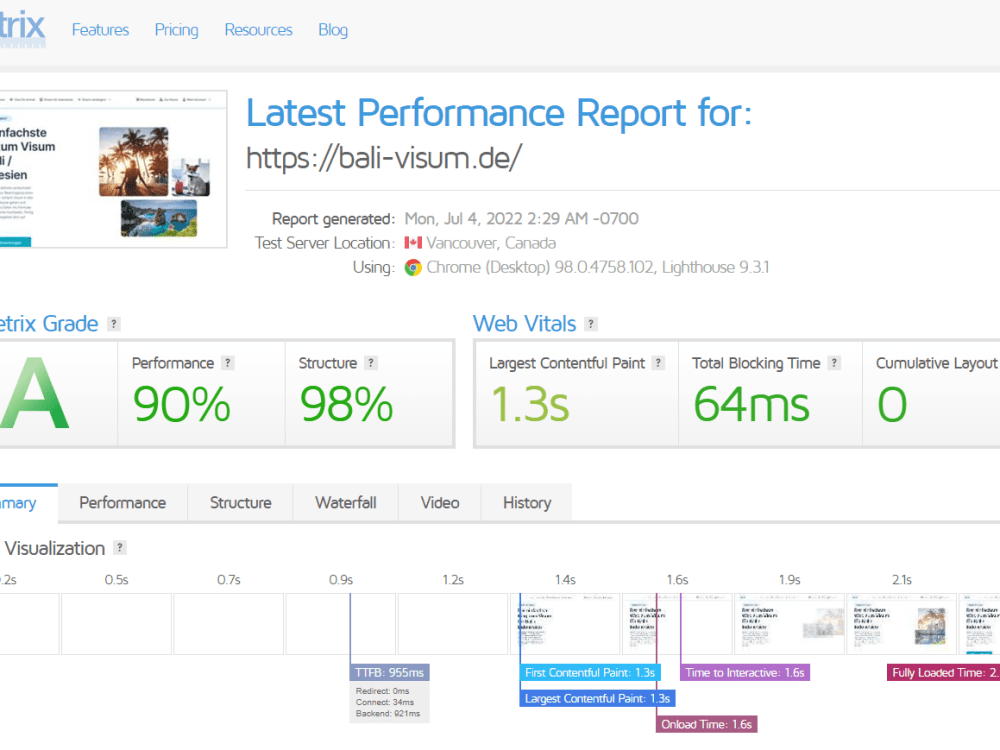
Task: Click help icon next to GTmetrix Grade
Action: 114,324
